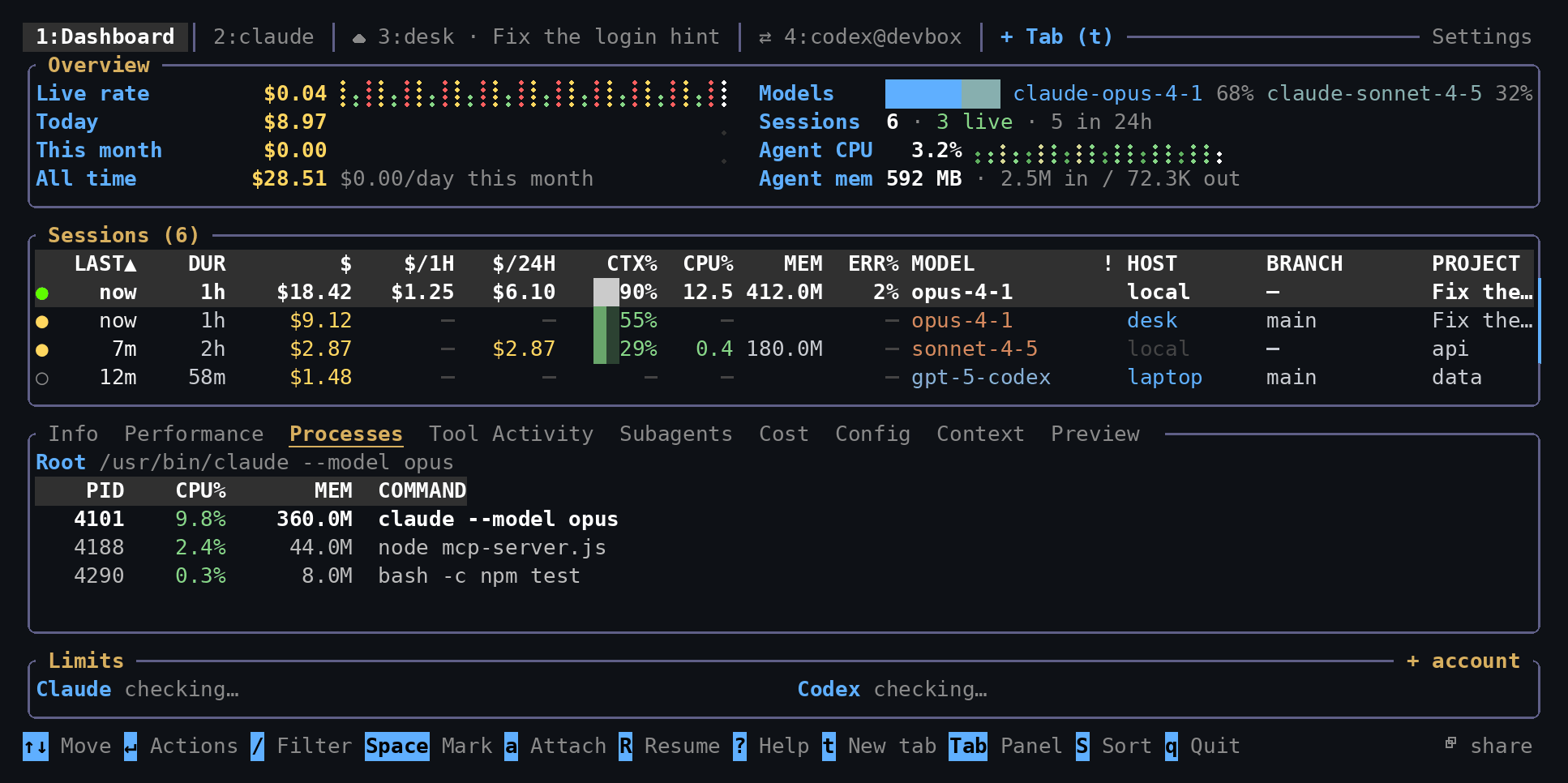Image resolution: width=1568 pixels, height=783 pixels.
Task: Click the cloud icon on the 3:desk tab
Action: tap(359, 37)
